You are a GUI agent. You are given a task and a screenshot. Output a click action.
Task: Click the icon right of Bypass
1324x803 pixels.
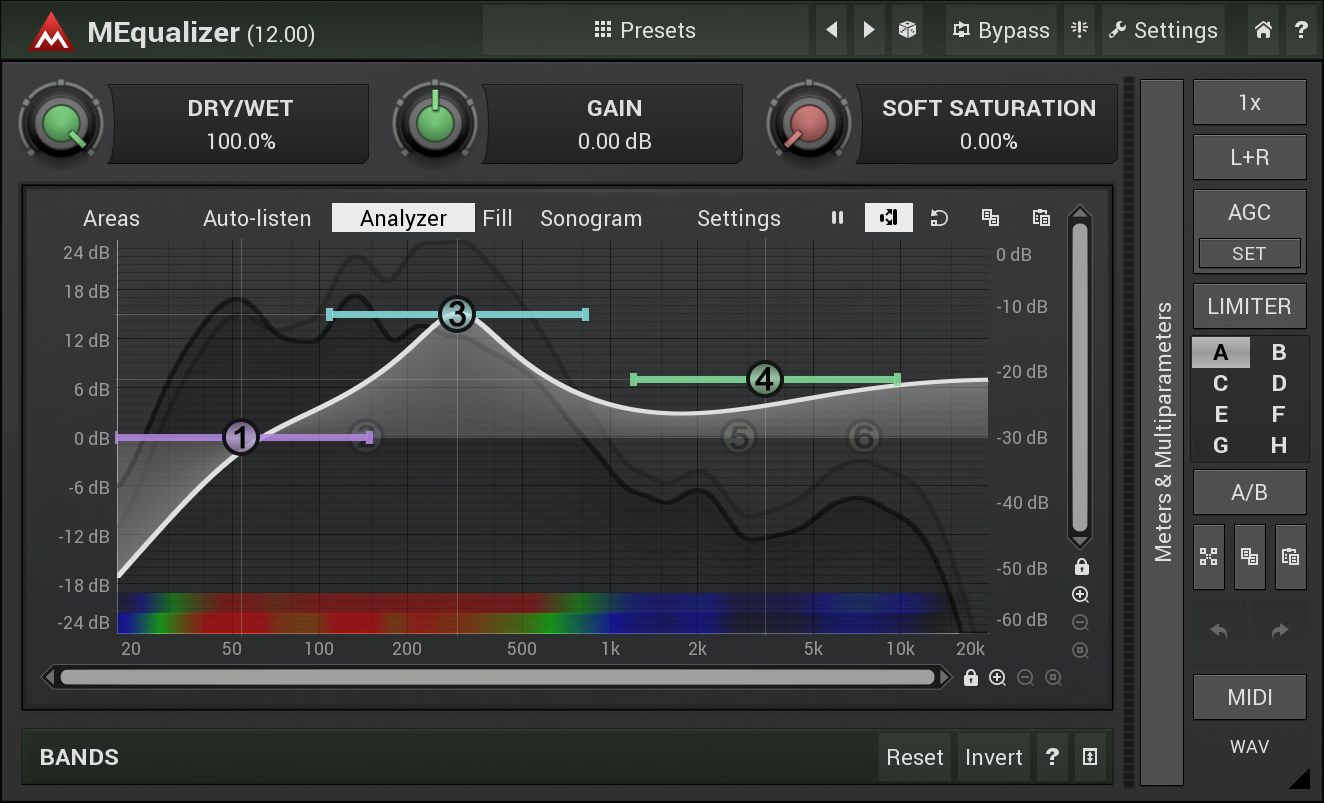click(1079, 30)
